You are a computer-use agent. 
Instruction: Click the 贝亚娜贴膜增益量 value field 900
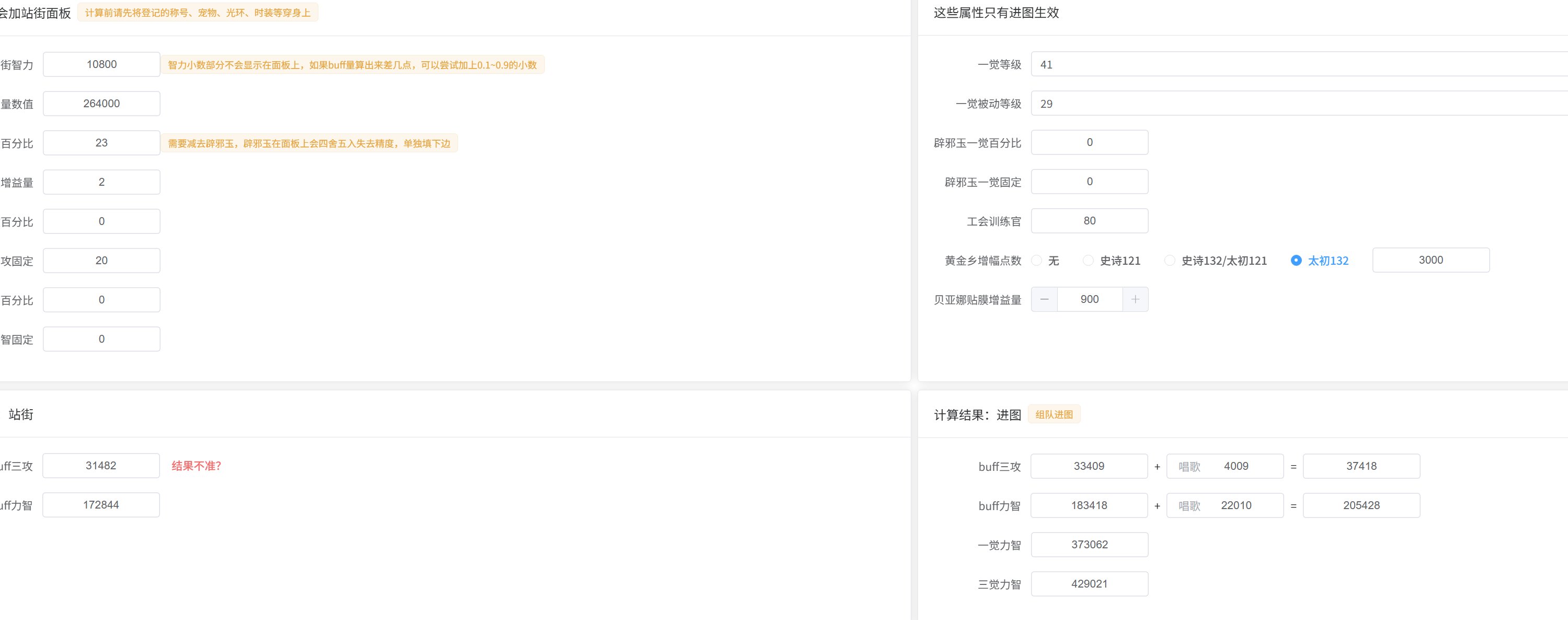click(x=1089, y=299)
